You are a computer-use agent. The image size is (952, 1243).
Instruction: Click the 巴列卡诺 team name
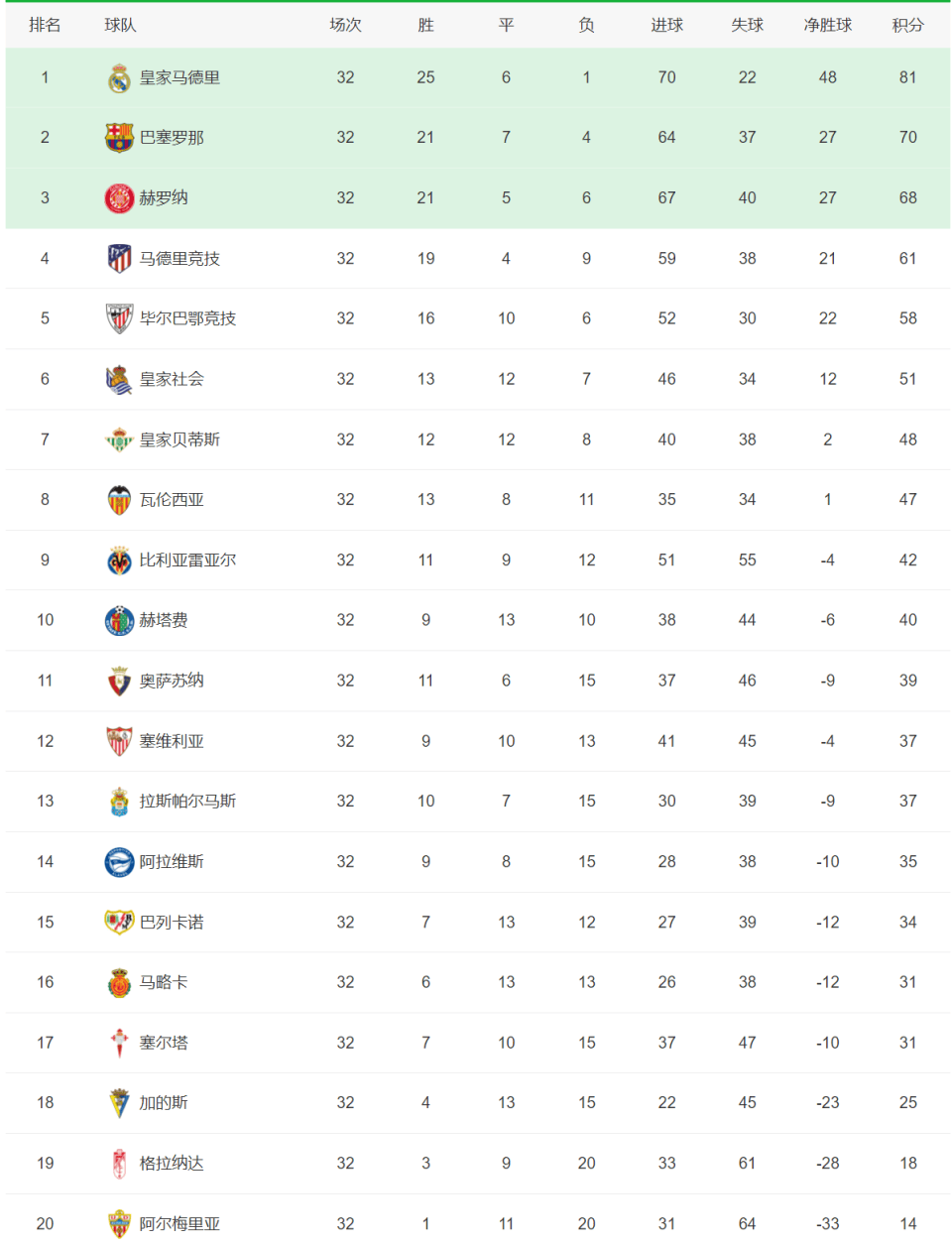point(172,922)
